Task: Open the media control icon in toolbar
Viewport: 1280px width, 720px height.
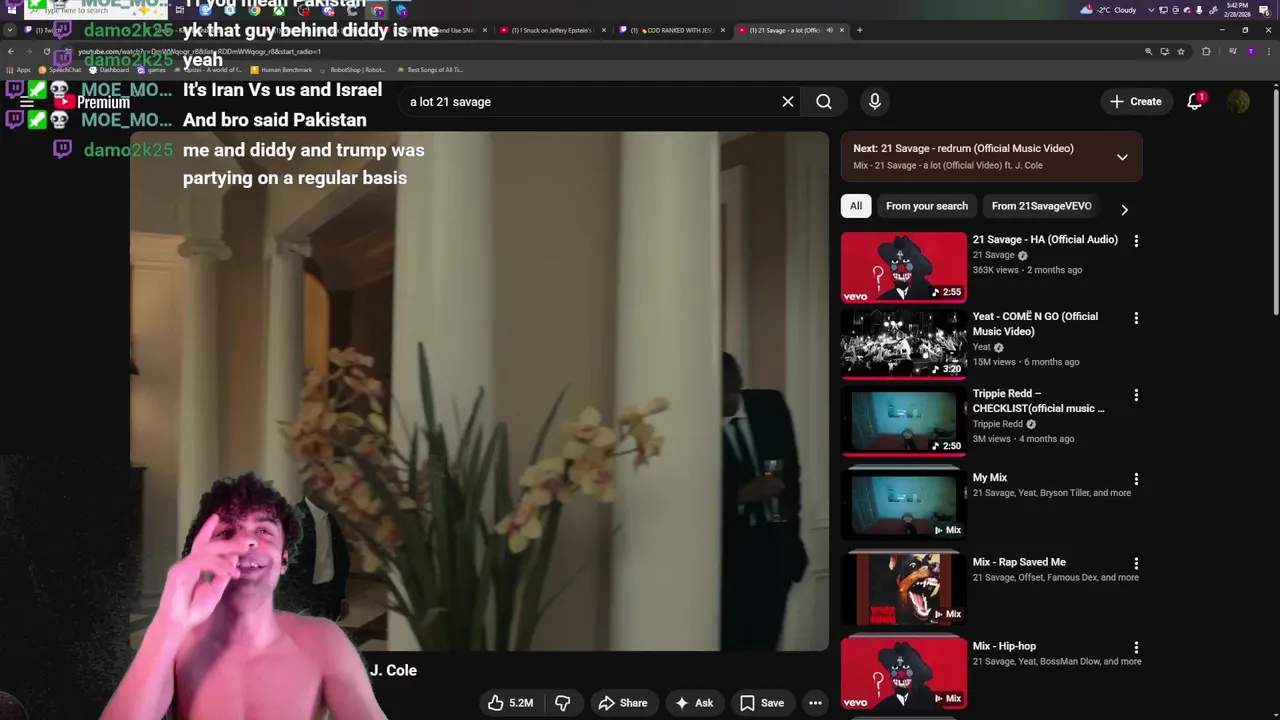Action: pos(1232,51)
